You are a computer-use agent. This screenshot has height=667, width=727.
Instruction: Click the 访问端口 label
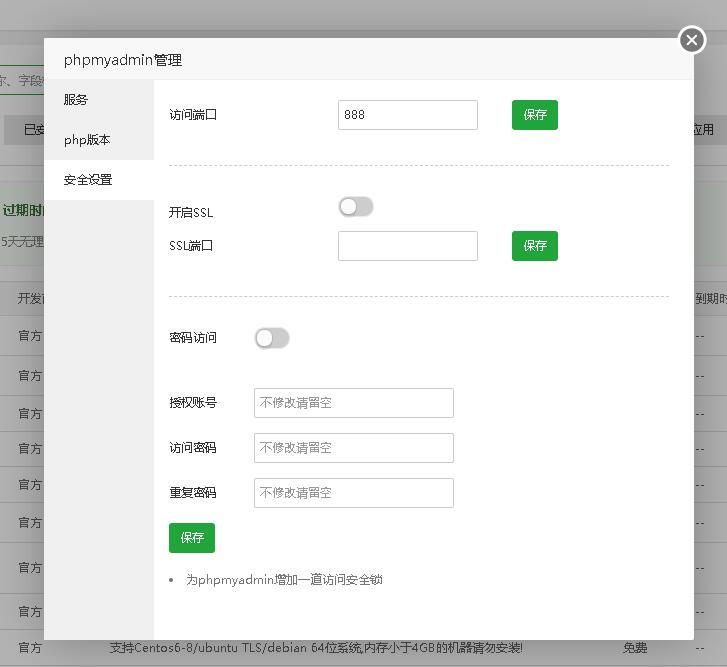[x=193, y=115]
